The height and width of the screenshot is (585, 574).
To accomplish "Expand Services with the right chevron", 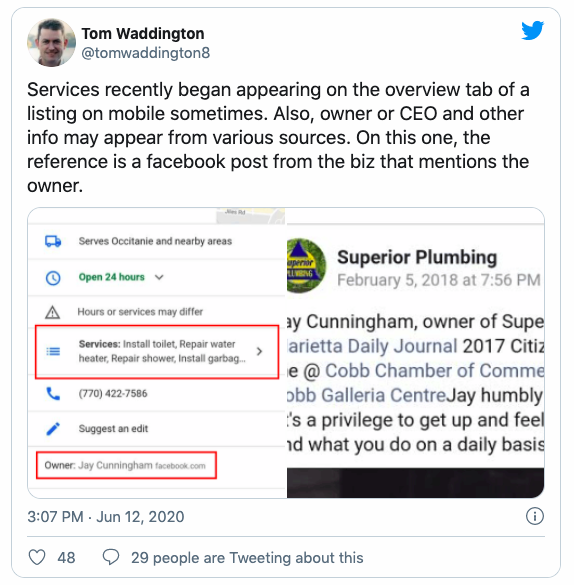I will point(260,351).
